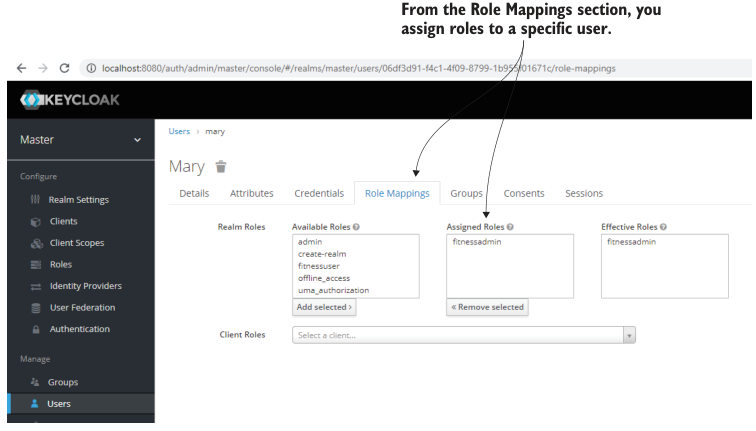Click the Clients cube icon
The height and width of the screenshot is (431, 756).
tap(36, 222)
